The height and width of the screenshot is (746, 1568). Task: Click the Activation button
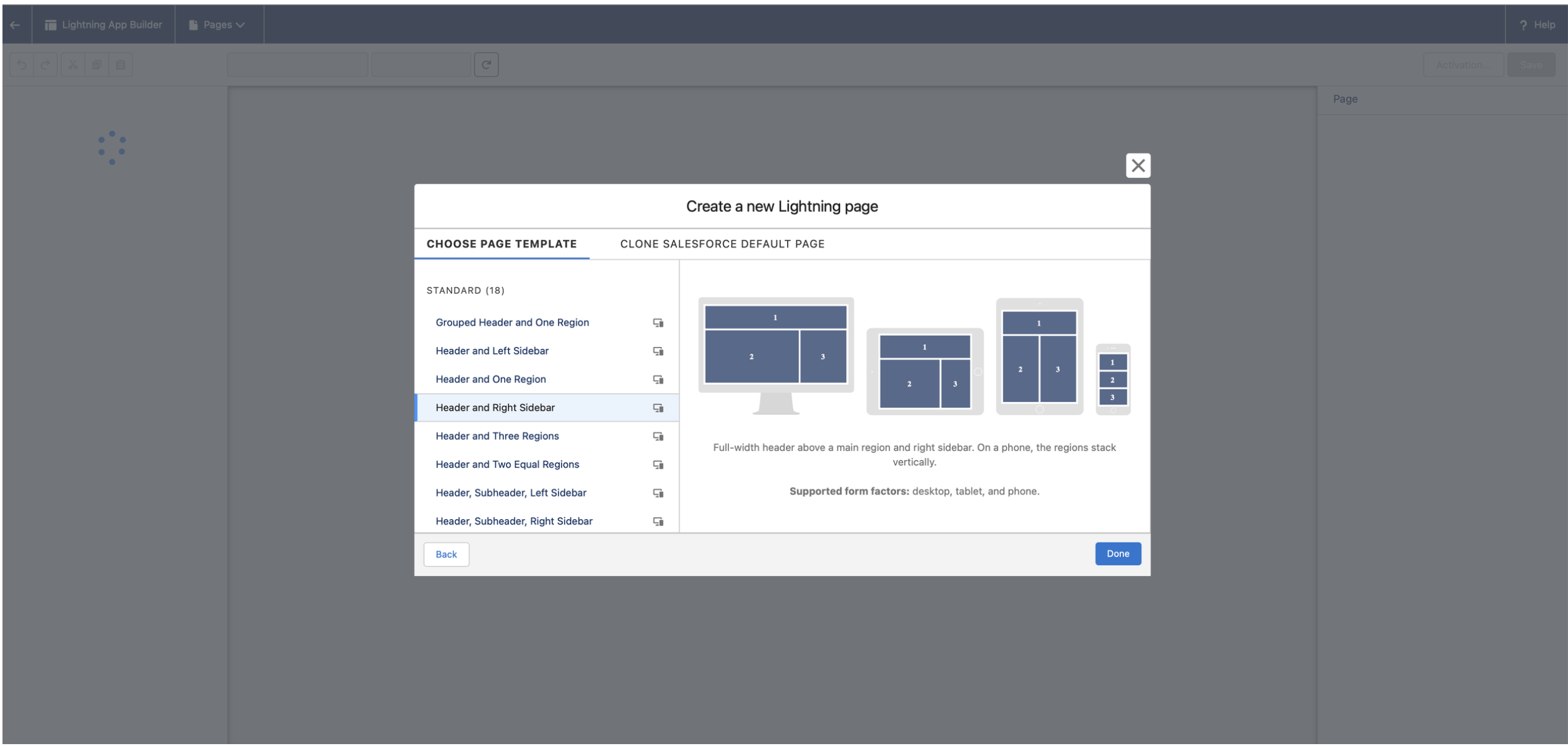click(1463, 64)
